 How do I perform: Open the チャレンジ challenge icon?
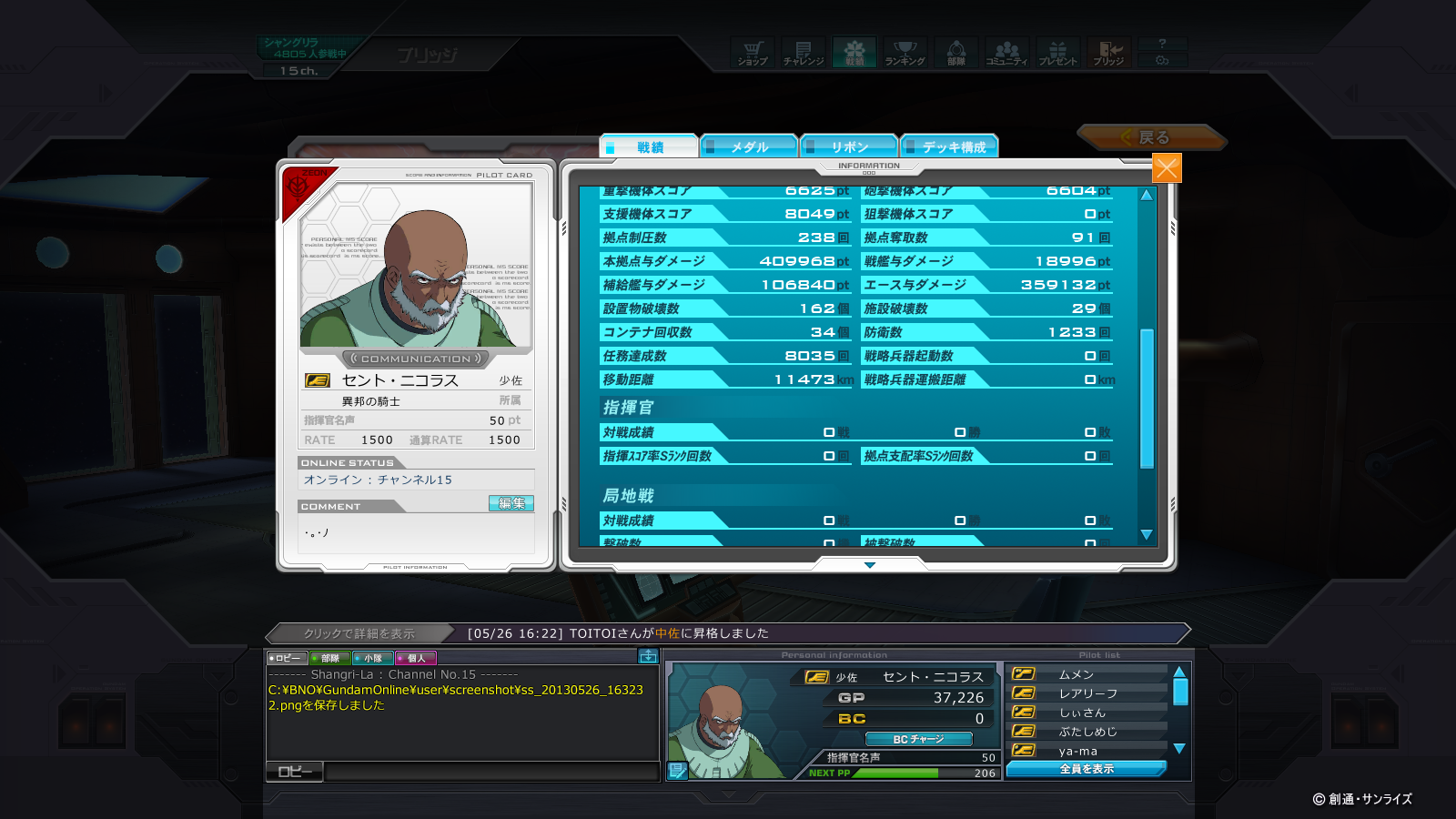tap(804, 52)
